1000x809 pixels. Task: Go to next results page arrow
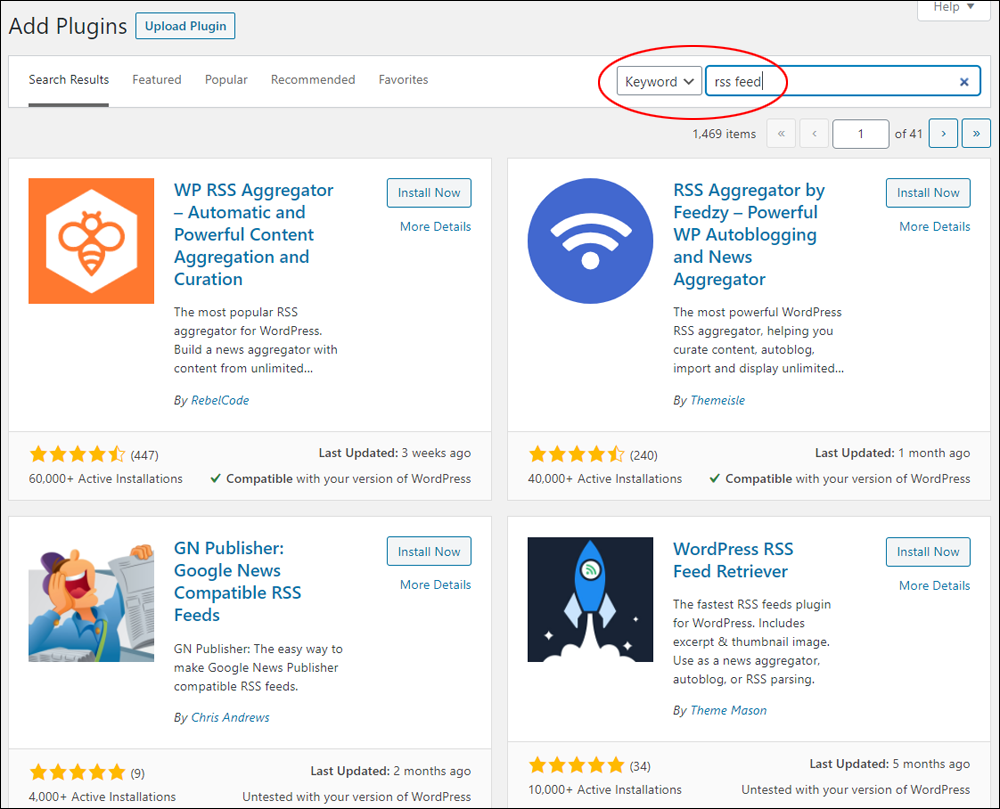click(x=943, y=133)
